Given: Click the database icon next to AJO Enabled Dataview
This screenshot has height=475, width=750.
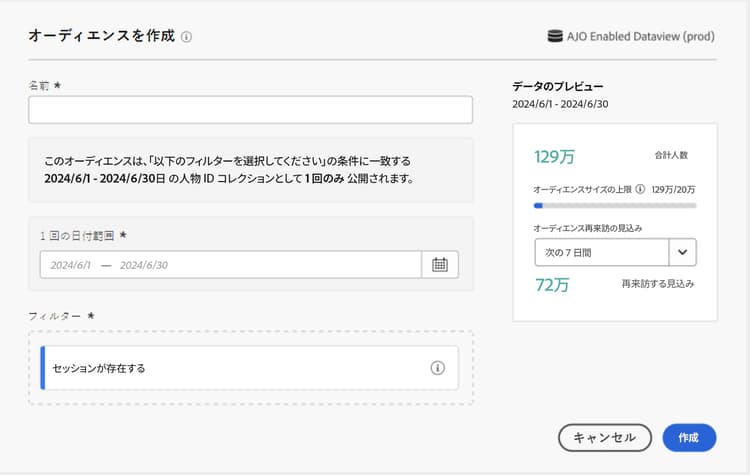Looking at the screenshot, I should click(x=555, y=36).
